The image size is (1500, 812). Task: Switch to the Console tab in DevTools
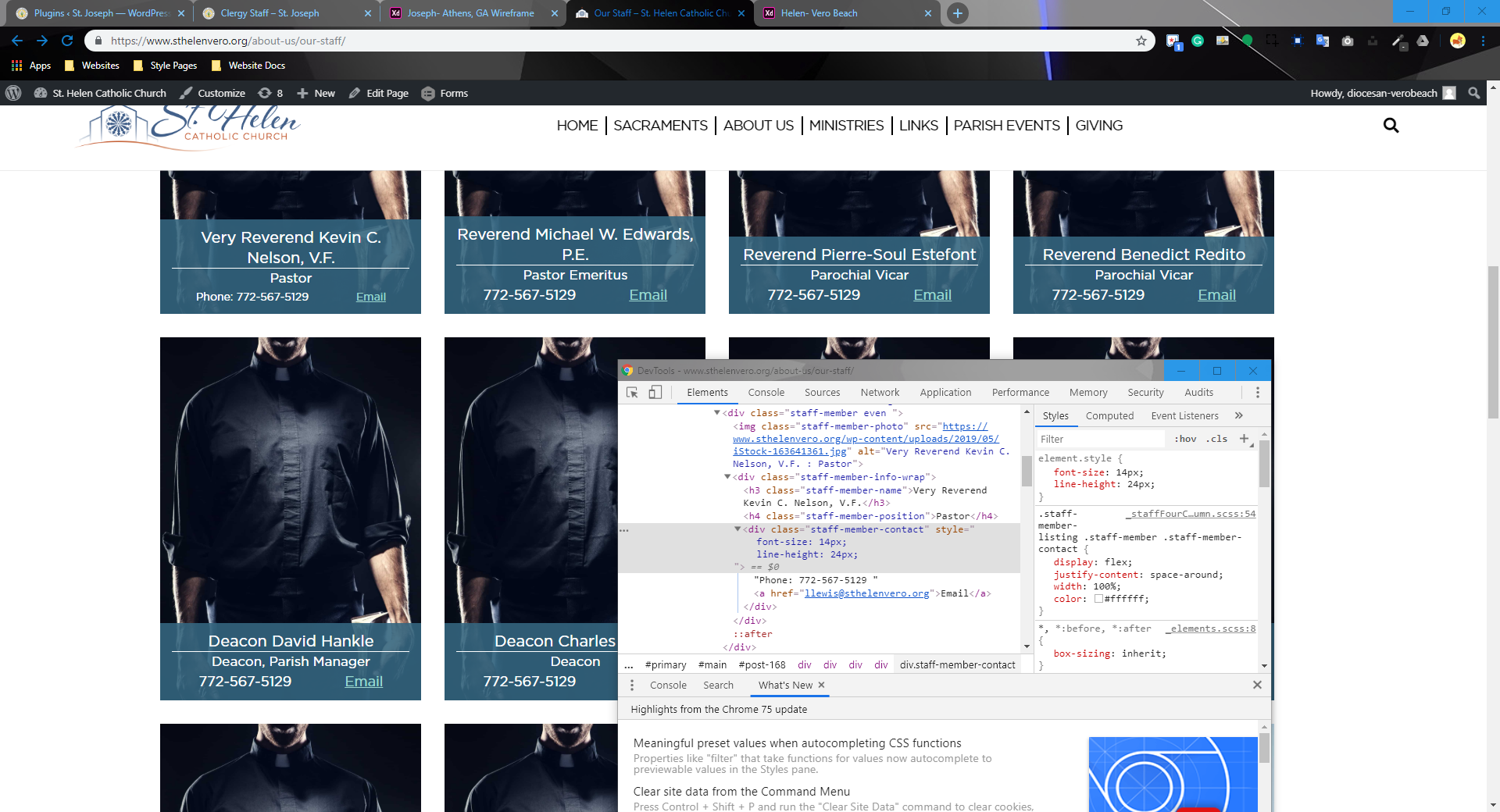pyautogui.click(x=766, y=393)
